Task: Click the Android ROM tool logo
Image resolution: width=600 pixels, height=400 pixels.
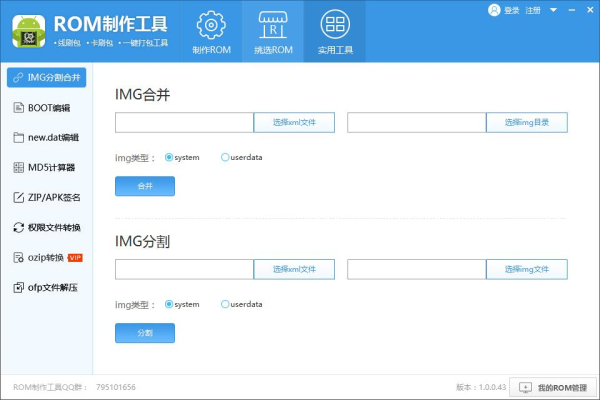Action: pos(29,31)
